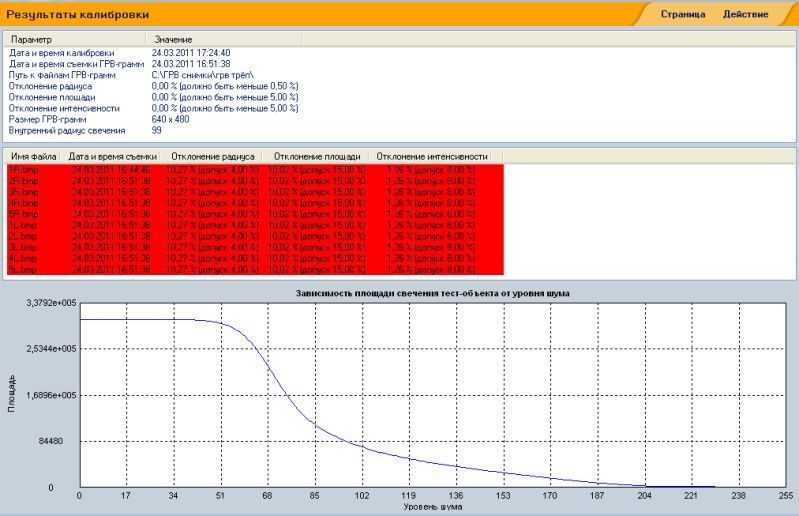
Task: Click the 204 tick on noise axis
Action: [645, 496]
